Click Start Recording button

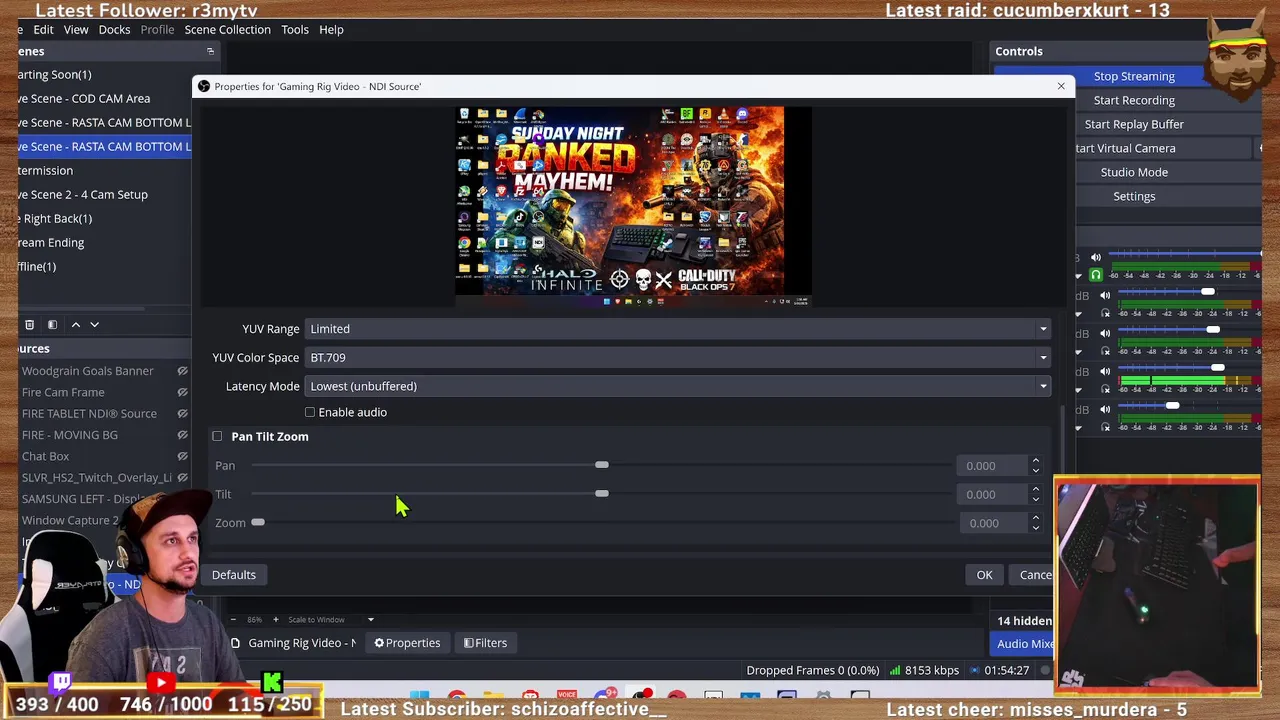tap(1134, 100)
